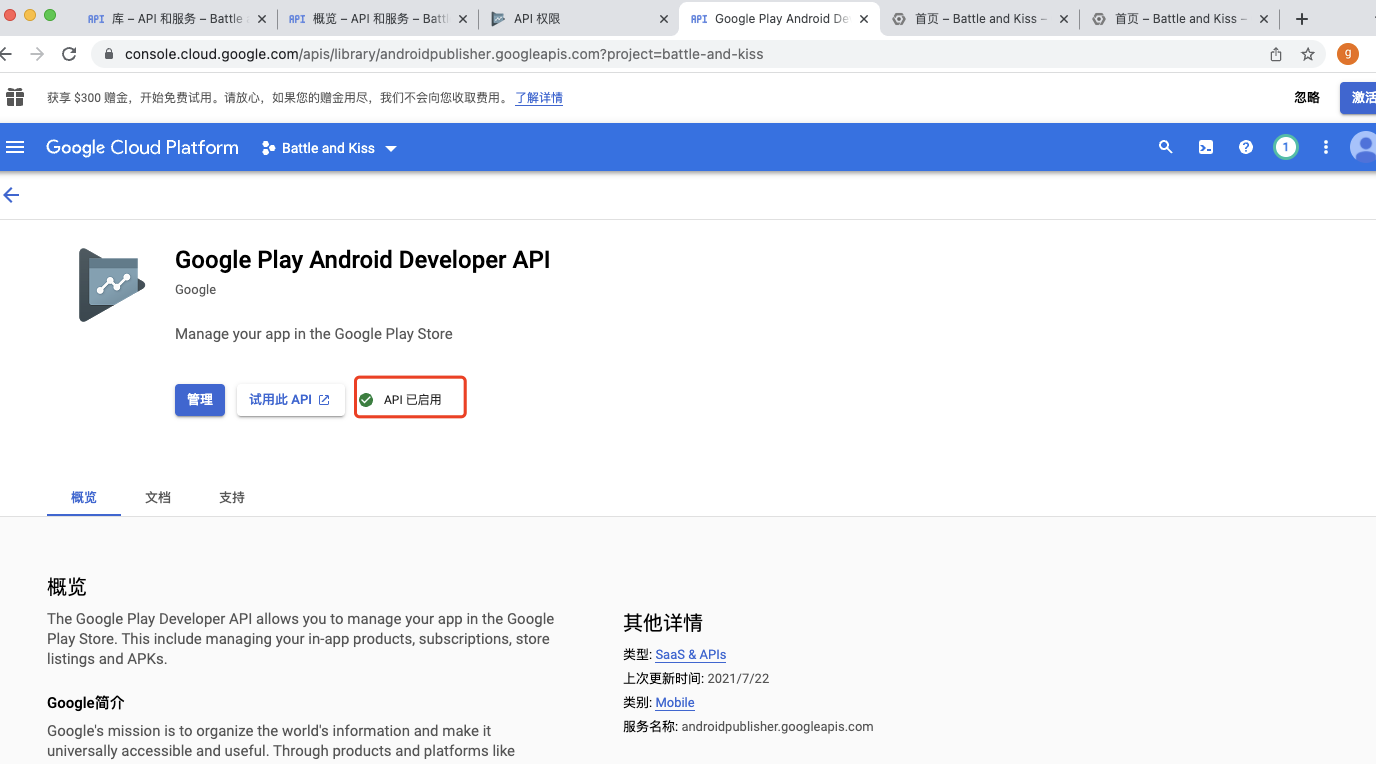Click the lock icon in the address bar
Viewport: 1376px width, 764px height.
(x=109, y=54)
